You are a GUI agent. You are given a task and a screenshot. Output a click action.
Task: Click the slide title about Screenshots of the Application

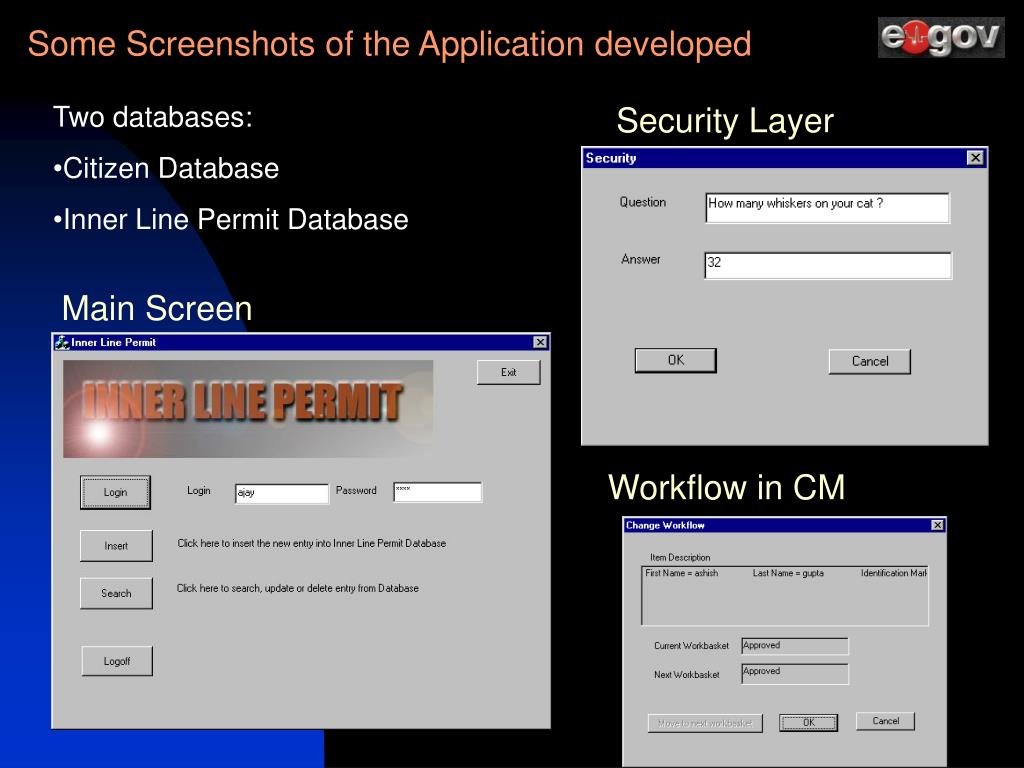click(x=389, y=44)
